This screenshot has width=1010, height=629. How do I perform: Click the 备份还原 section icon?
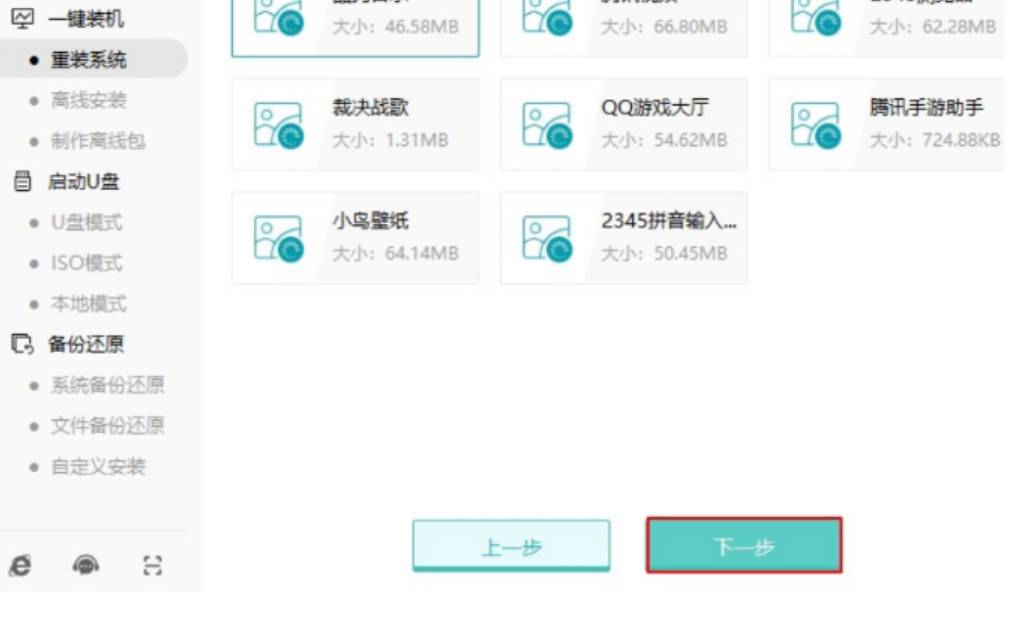(23, 344)
